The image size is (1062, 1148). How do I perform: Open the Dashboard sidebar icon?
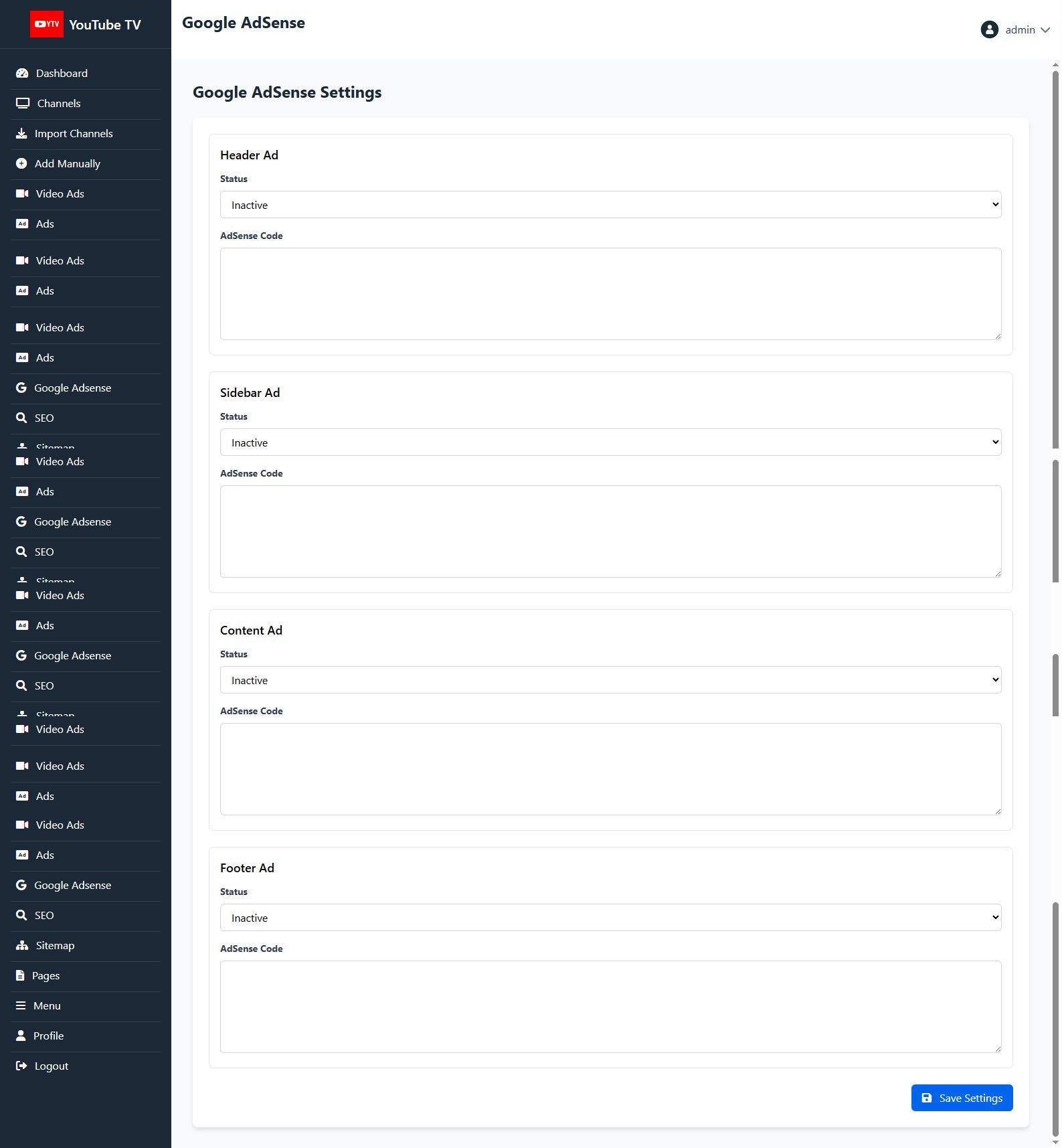[22, 73]
